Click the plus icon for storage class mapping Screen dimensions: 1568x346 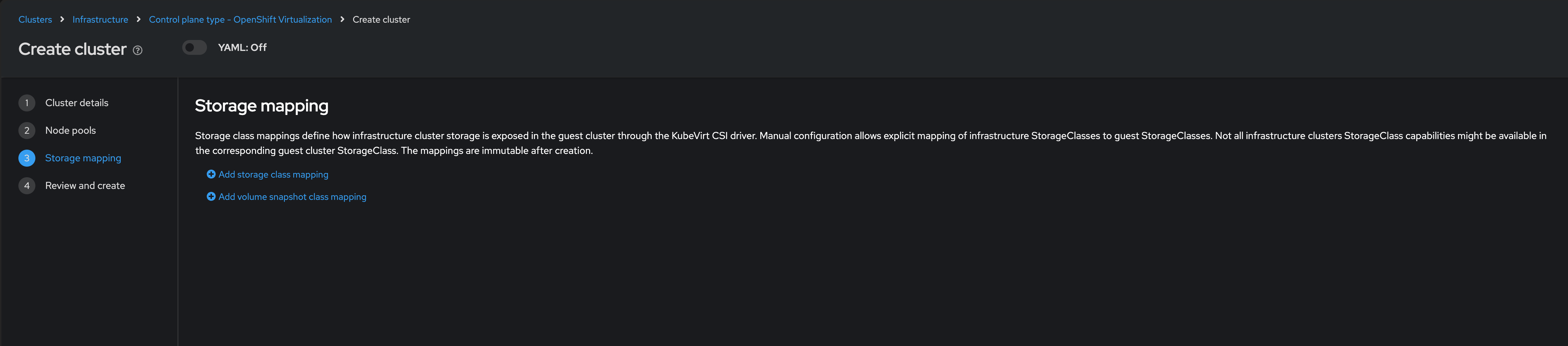[x=211, y=174]
